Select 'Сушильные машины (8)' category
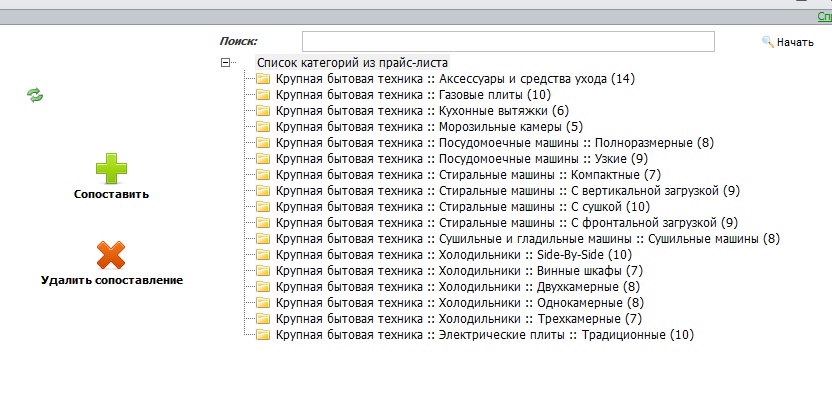 [528, 239]
